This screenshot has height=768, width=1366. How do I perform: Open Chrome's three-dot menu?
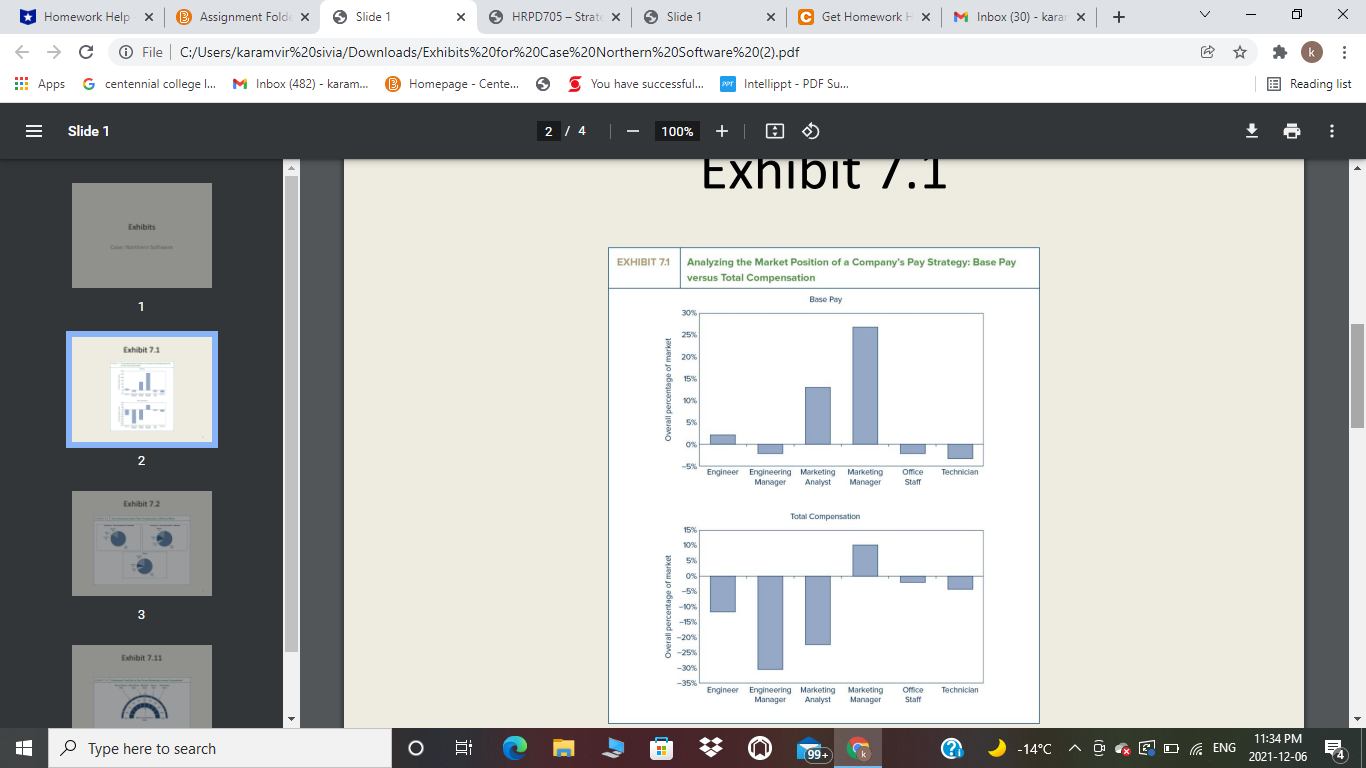pos(1344,52)
